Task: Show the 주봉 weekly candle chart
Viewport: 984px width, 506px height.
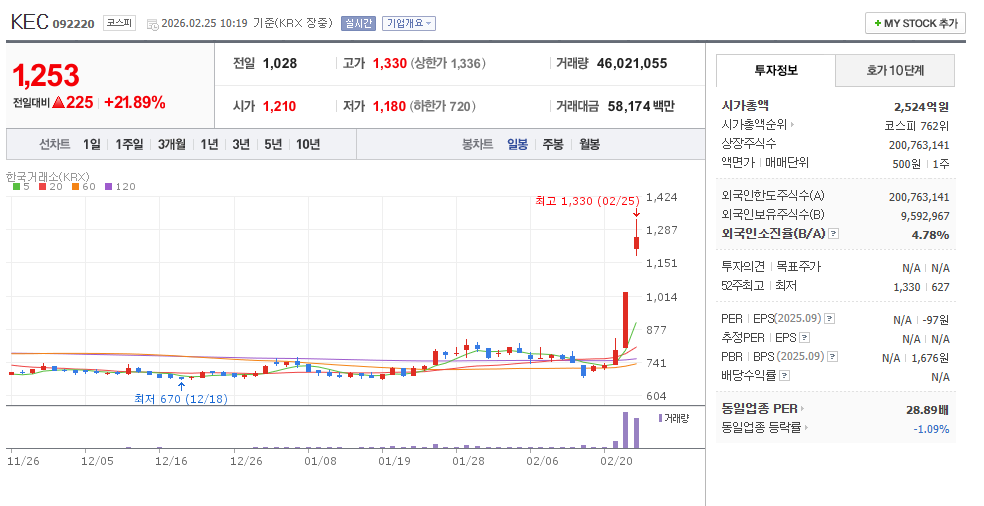Action: (x=553, y=144)
